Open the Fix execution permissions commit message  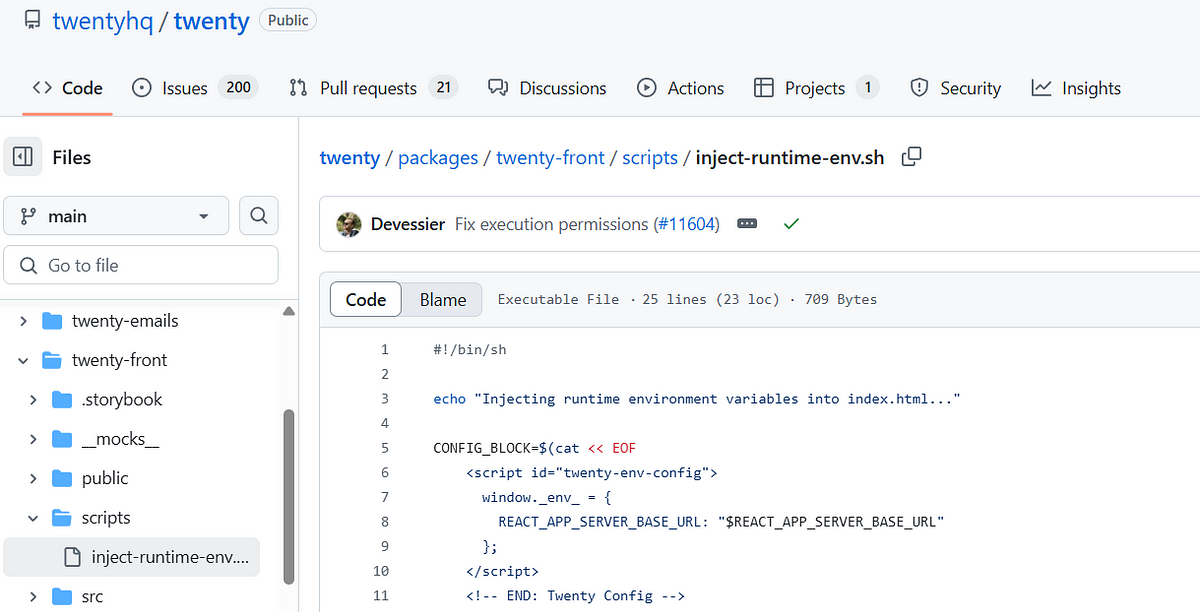point(552,224)
